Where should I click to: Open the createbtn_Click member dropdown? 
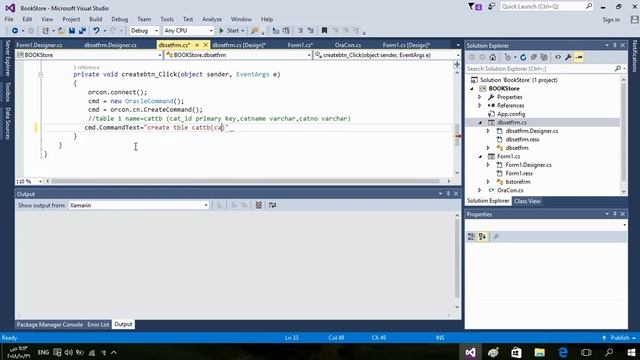point(387,55)
